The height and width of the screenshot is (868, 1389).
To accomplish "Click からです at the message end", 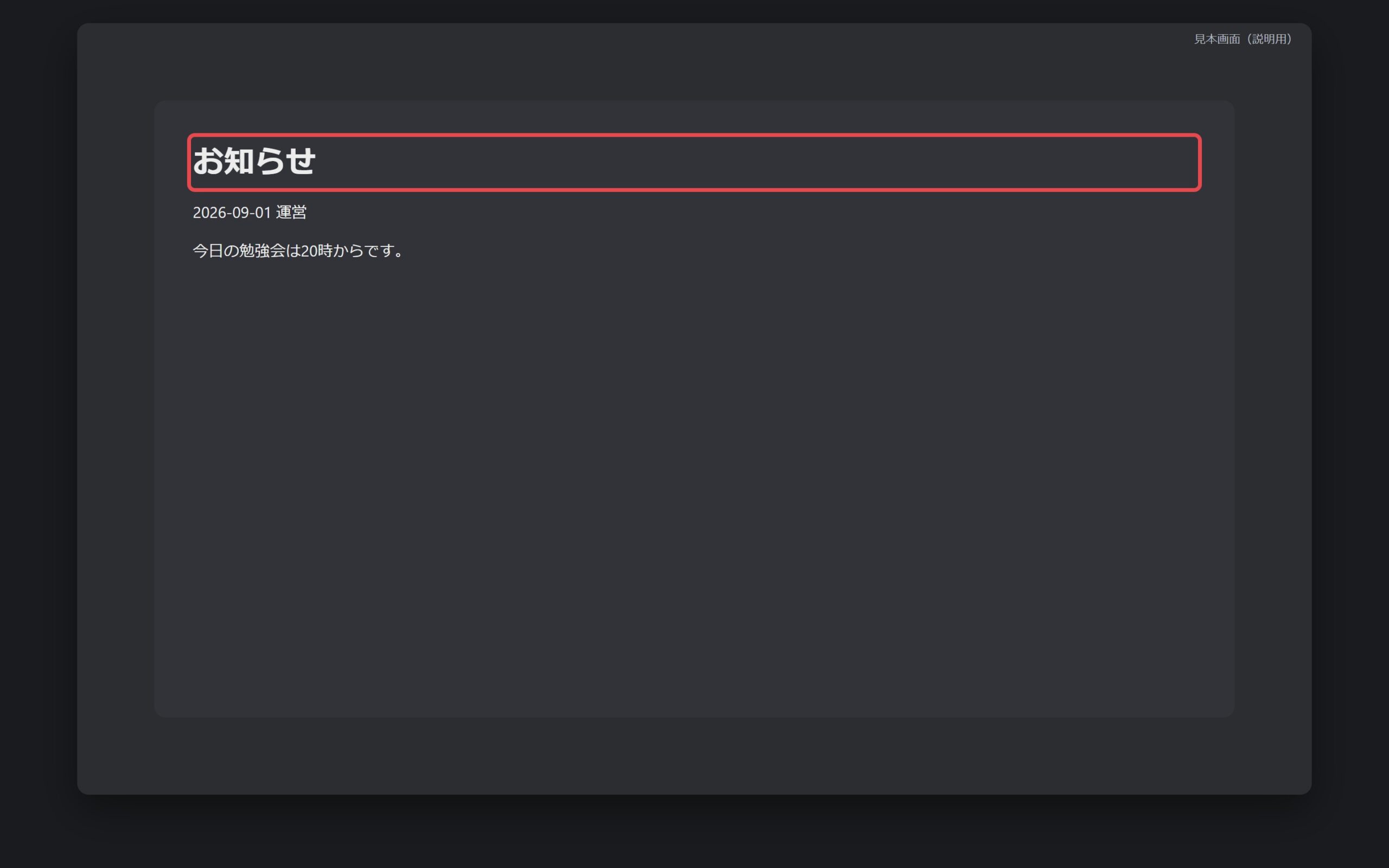I will (x=364, y=251).
